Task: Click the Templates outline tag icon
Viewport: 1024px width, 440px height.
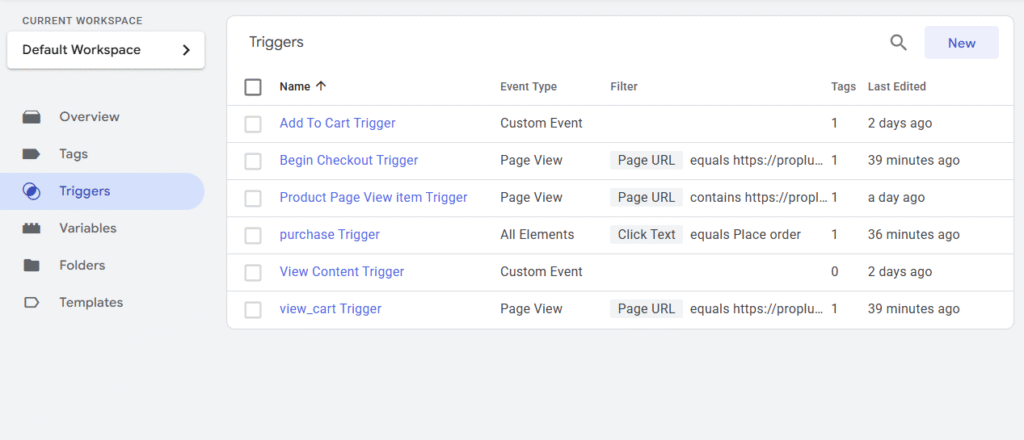Action: tap(31, 303)
